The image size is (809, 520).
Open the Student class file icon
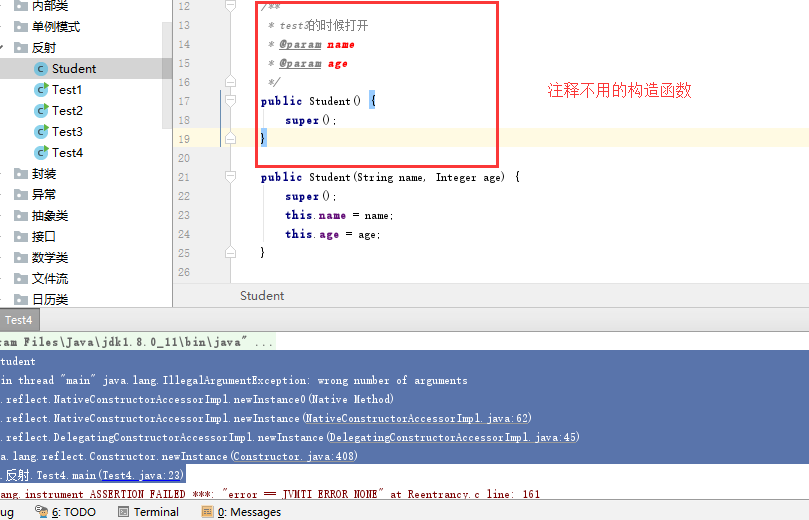pos(41,69)
